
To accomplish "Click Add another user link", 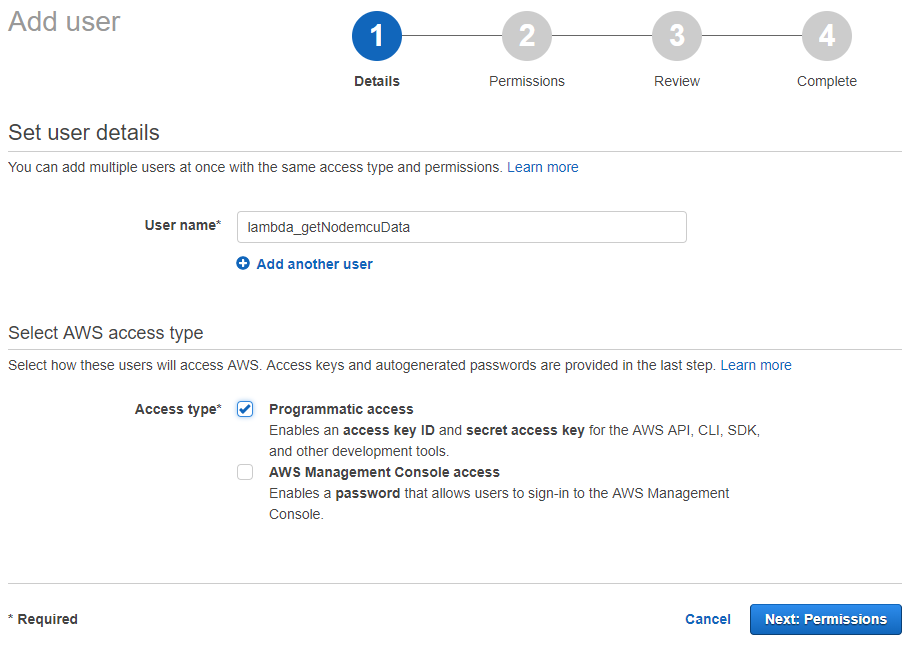I will 315,264.
